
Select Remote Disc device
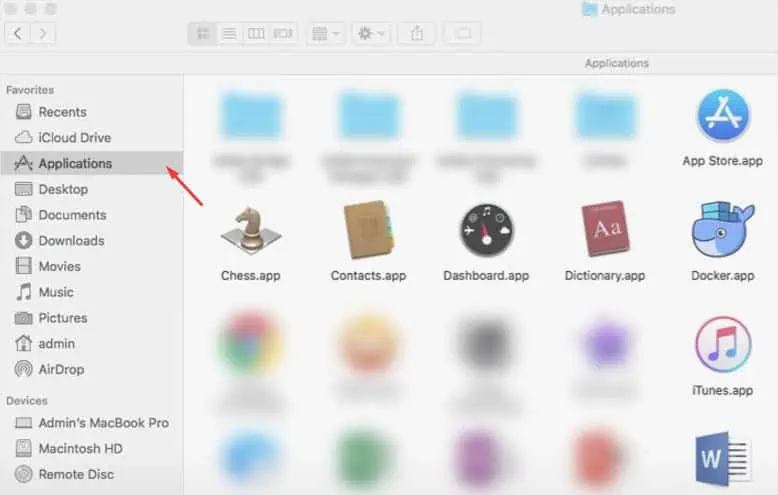(x=92, y=475)
